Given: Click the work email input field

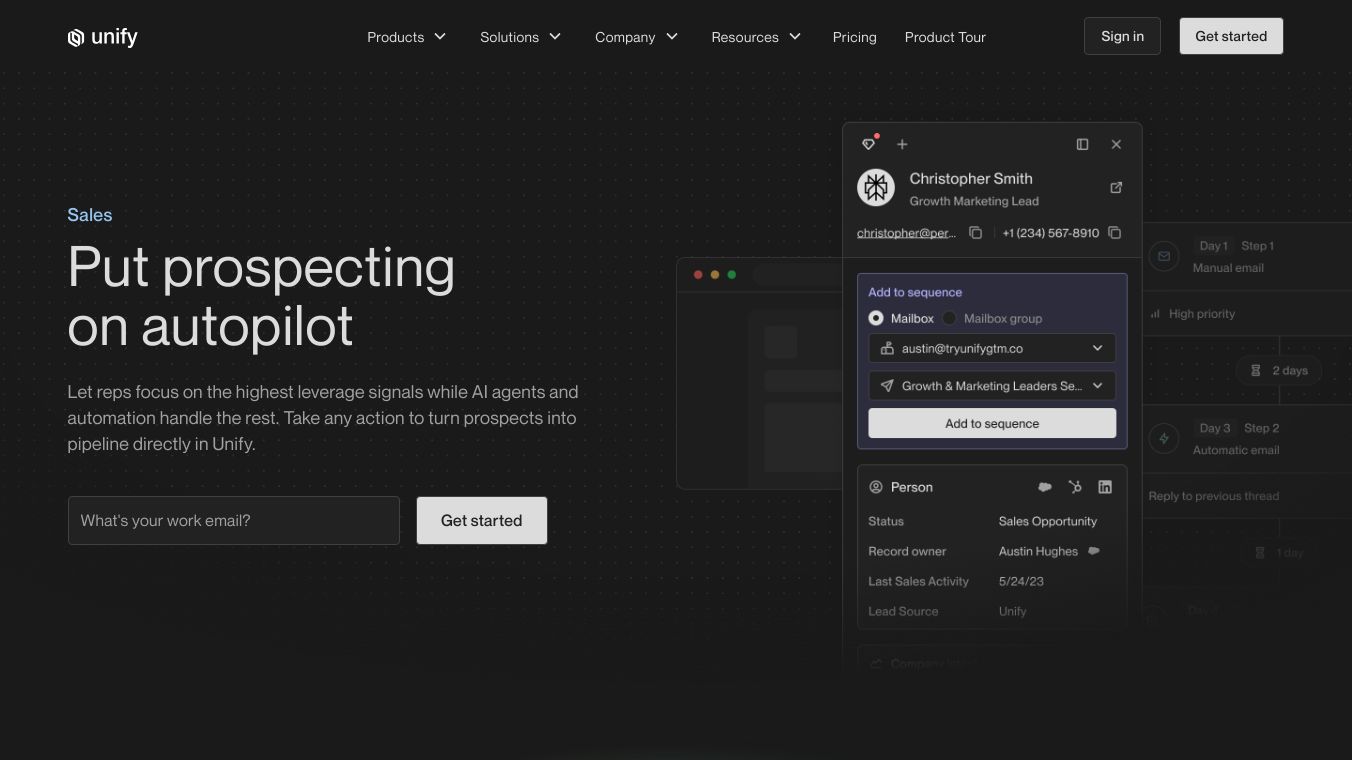Looking at the screenshot, I should click(x=234, y=521).
